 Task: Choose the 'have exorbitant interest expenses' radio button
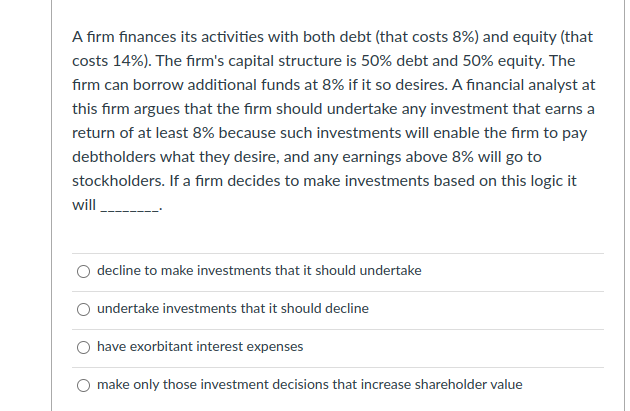(84, 347)
